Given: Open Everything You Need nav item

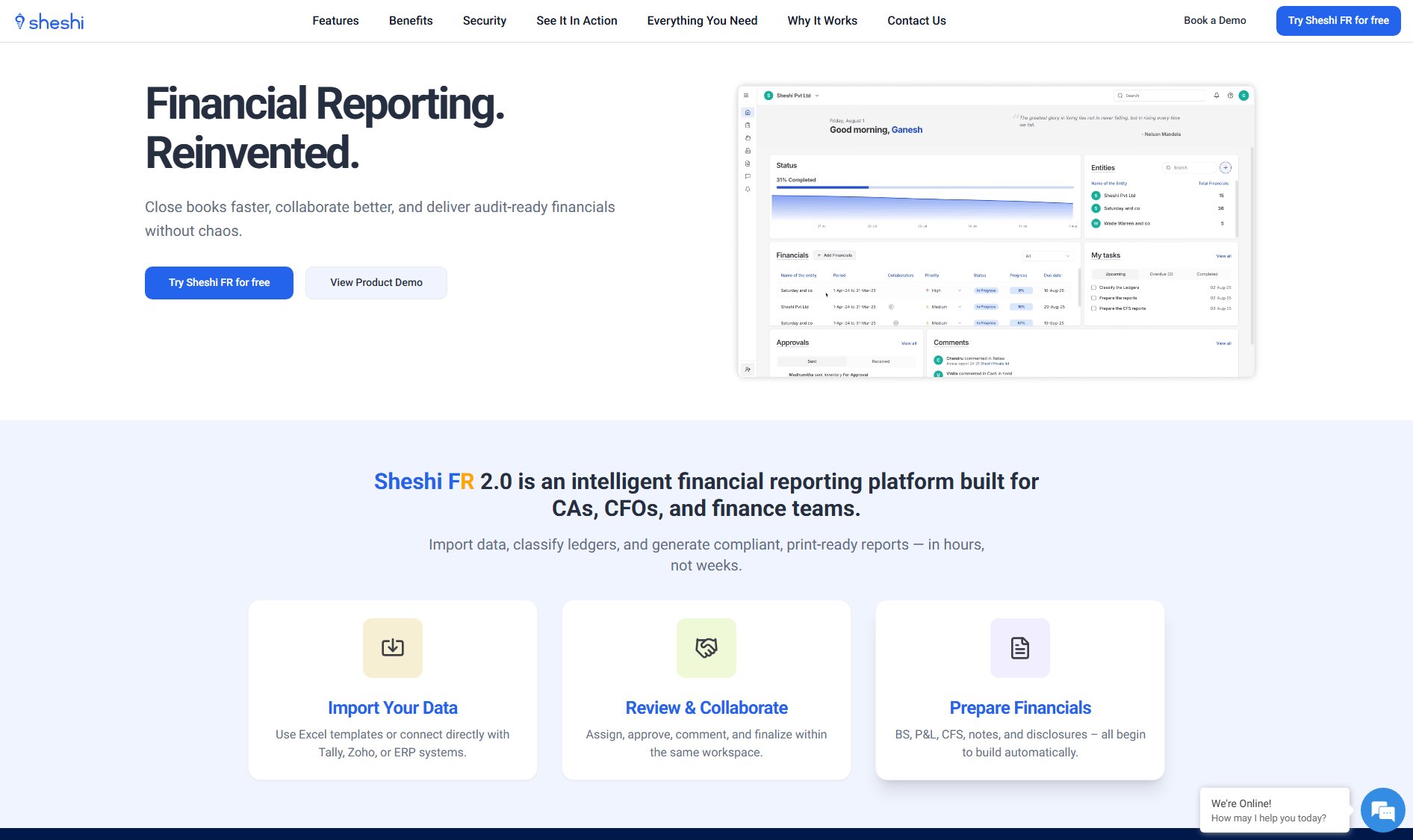Looking at the screenshot, I should click(x=702, y=21).
